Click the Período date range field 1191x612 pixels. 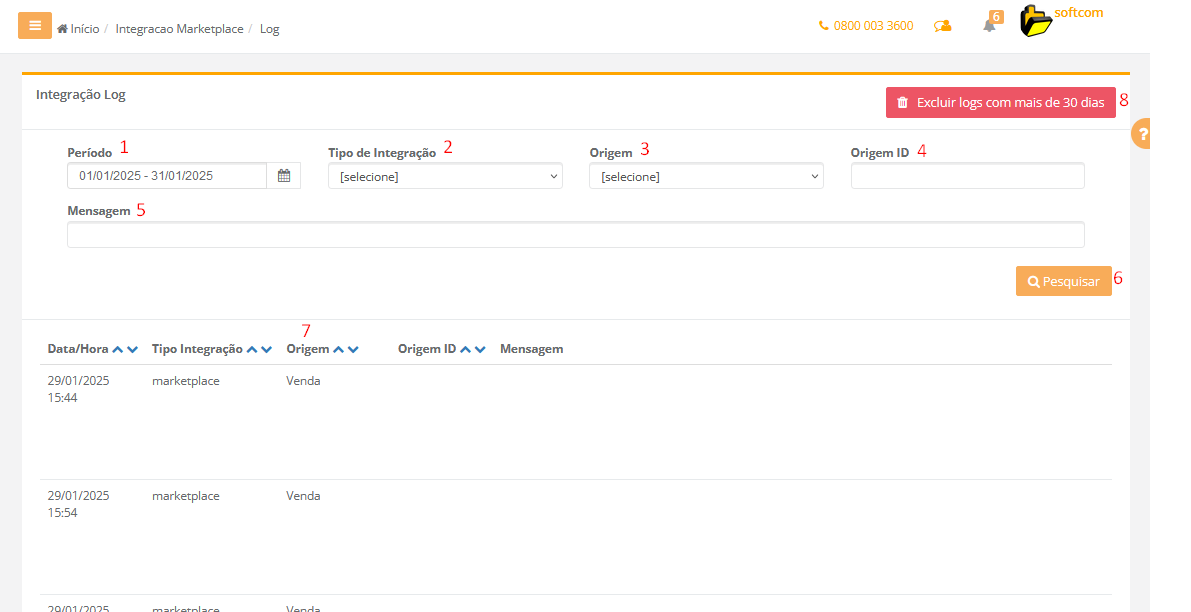coord(167,176)
